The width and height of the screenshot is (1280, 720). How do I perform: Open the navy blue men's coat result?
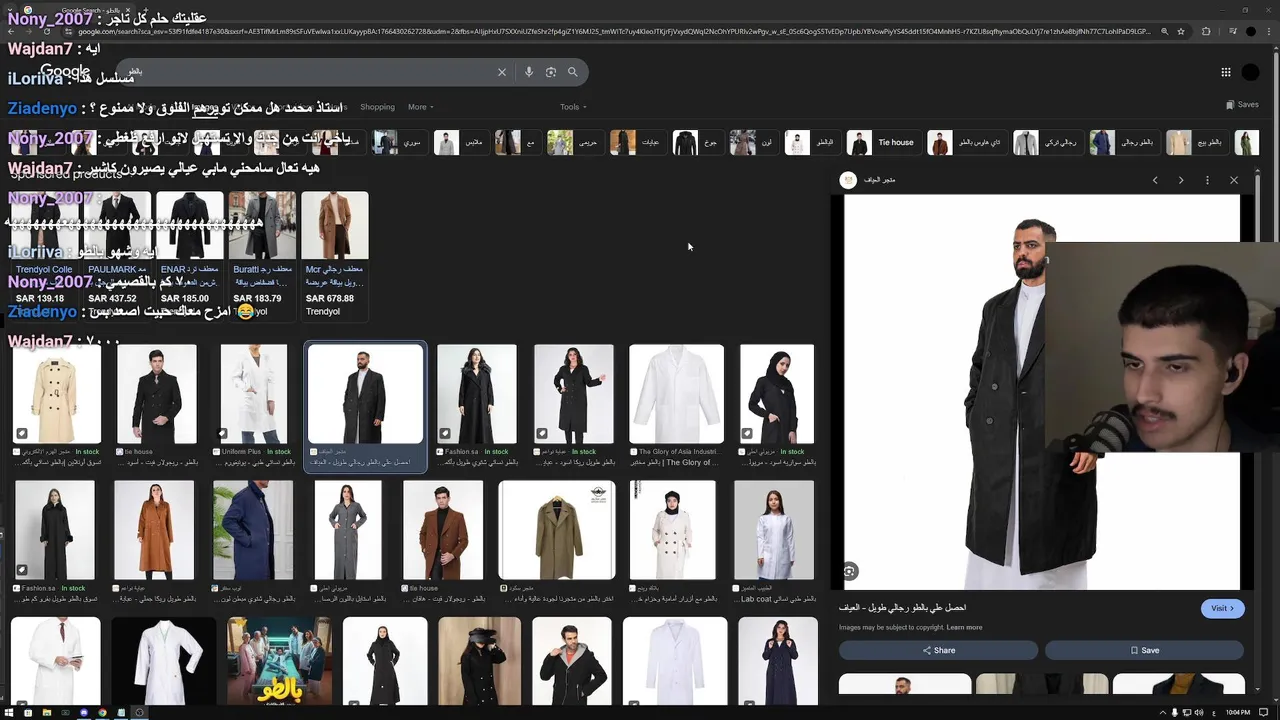[253, 530]
